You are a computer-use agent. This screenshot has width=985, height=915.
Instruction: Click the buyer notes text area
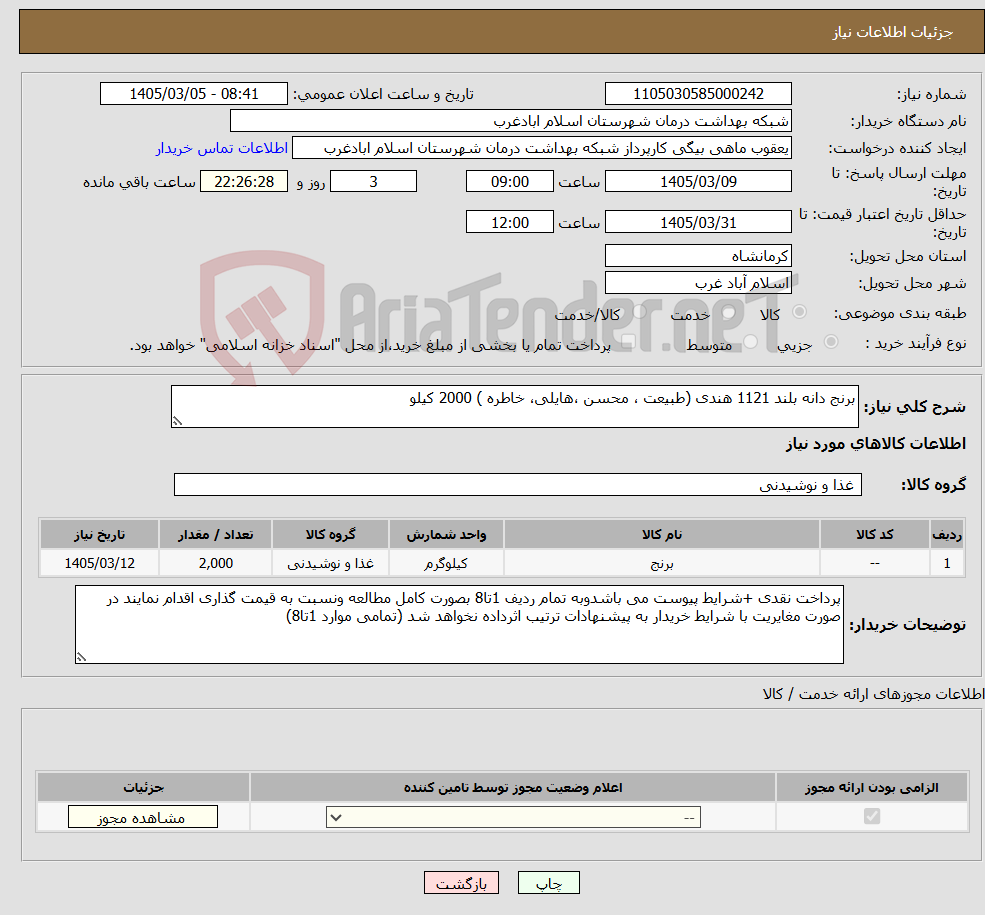[x=459, y=624]
